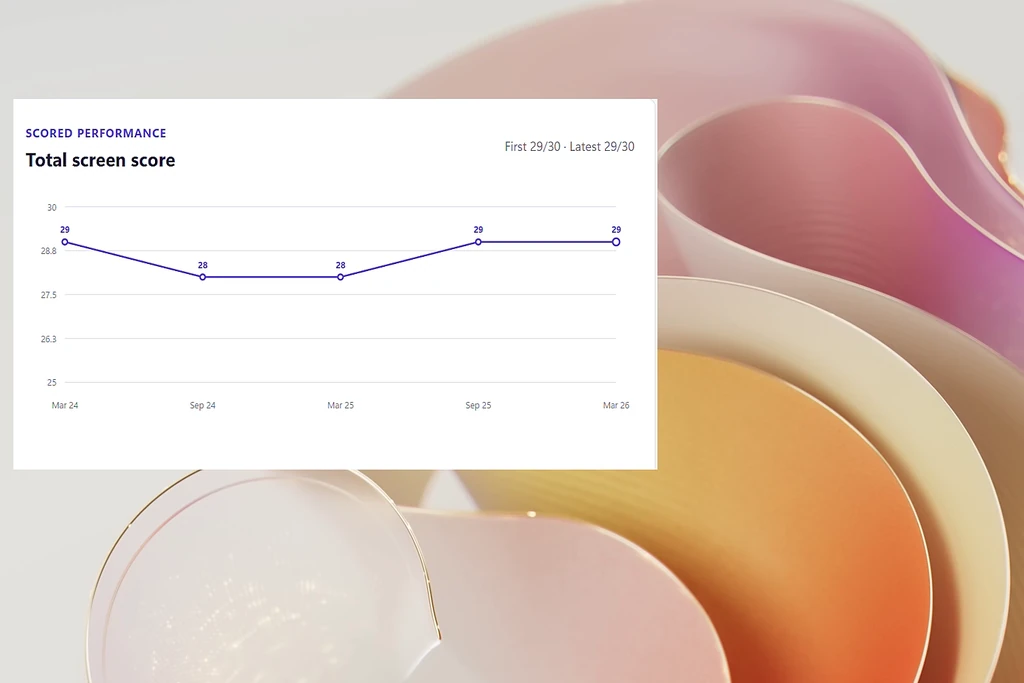Select the Mar 24 data point marker
Image resolution: width=1024 pixels, height=683 pixels.
tap(65, 242)
